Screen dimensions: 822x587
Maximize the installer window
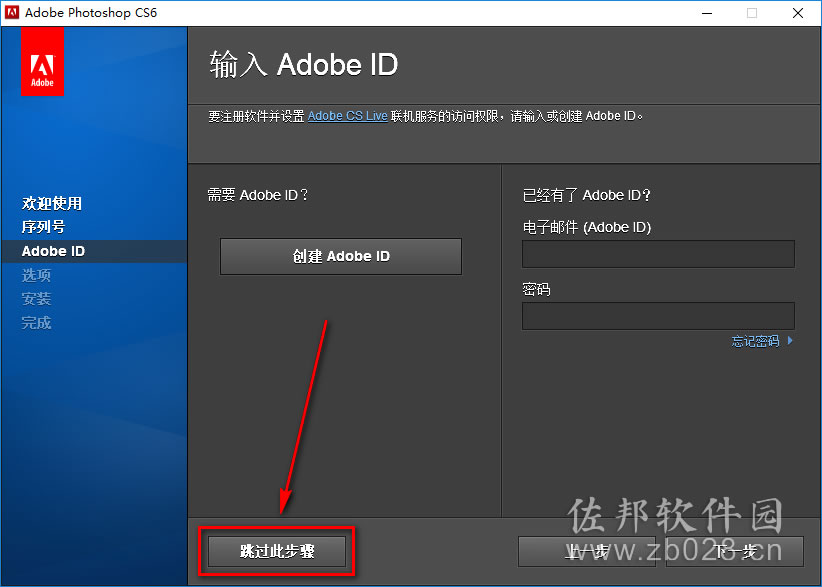tap(752, 13)
